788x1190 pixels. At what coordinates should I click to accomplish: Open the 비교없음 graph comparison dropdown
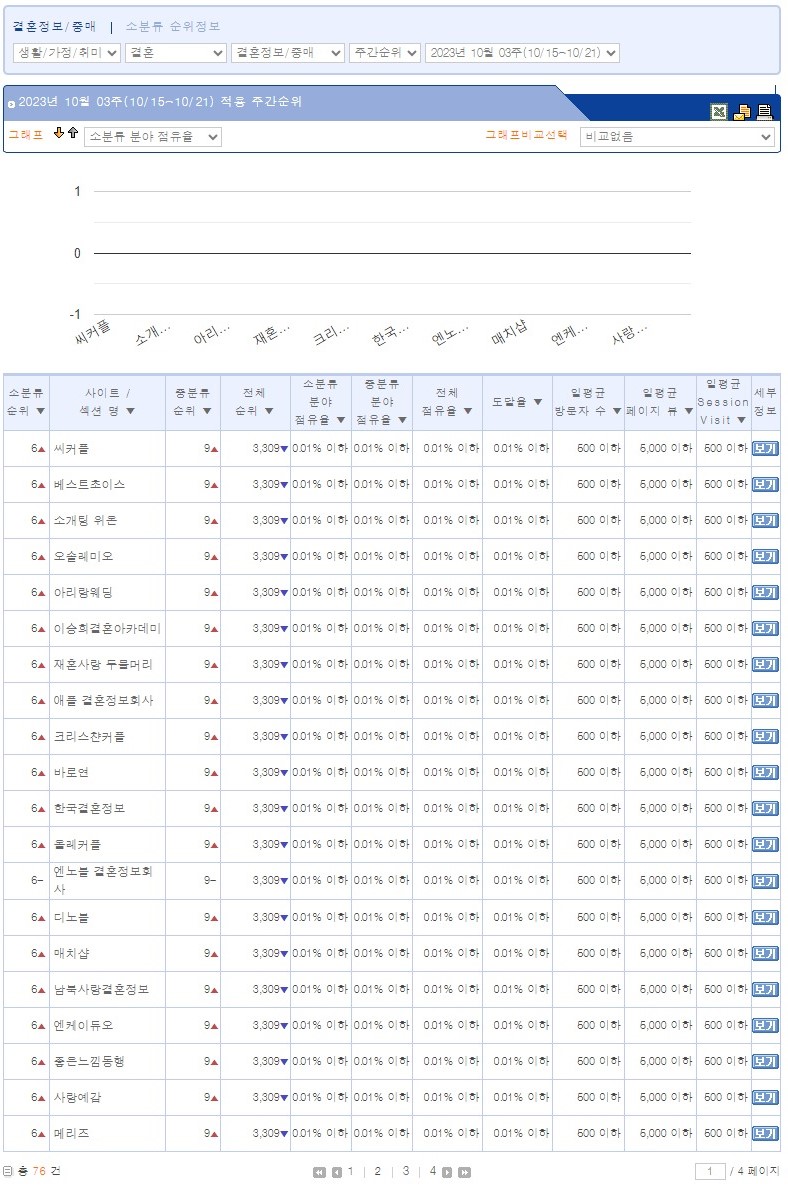[677, 137]
